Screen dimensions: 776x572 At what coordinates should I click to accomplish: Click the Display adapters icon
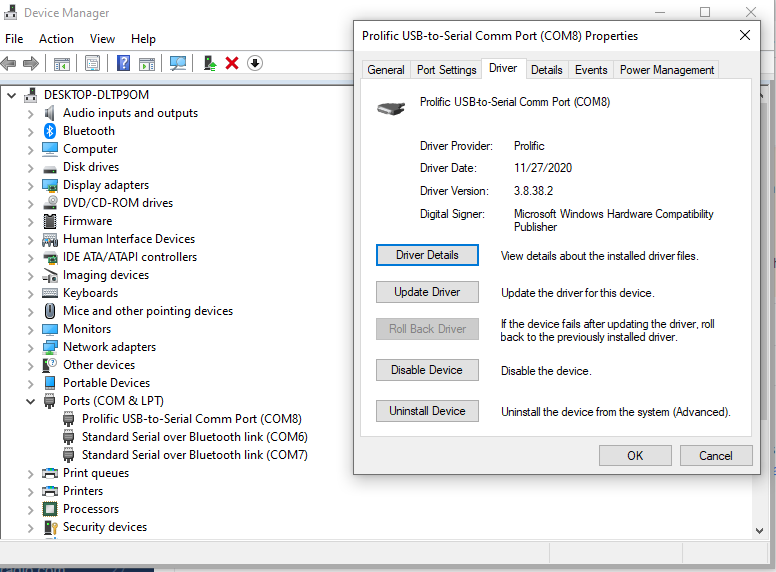click(50, 185)
